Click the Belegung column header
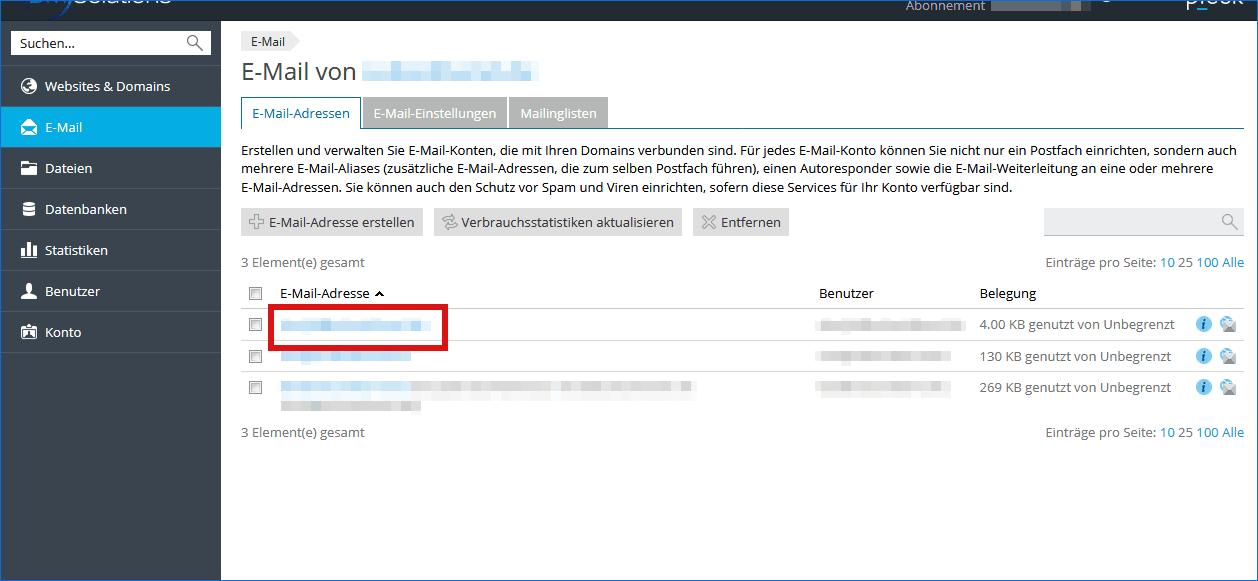This screenshot has width=1258, height=581. pos(1007,293)
